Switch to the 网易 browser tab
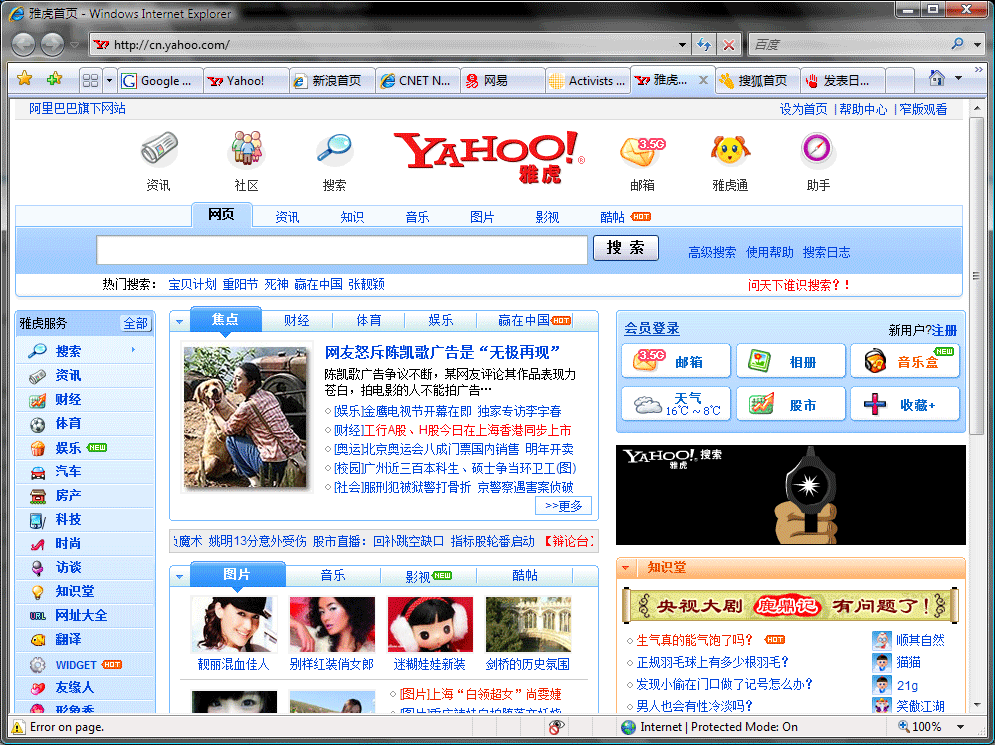Screen dimensions: 995x745 click(503, 81)
